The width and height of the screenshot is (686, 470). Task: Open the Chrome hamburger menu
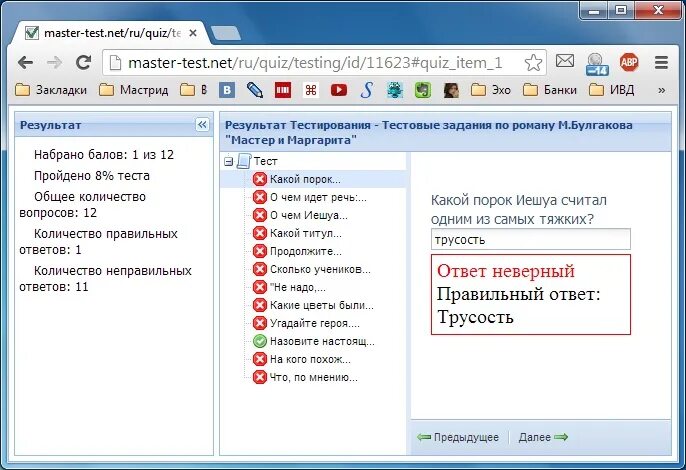click(661, 63)
